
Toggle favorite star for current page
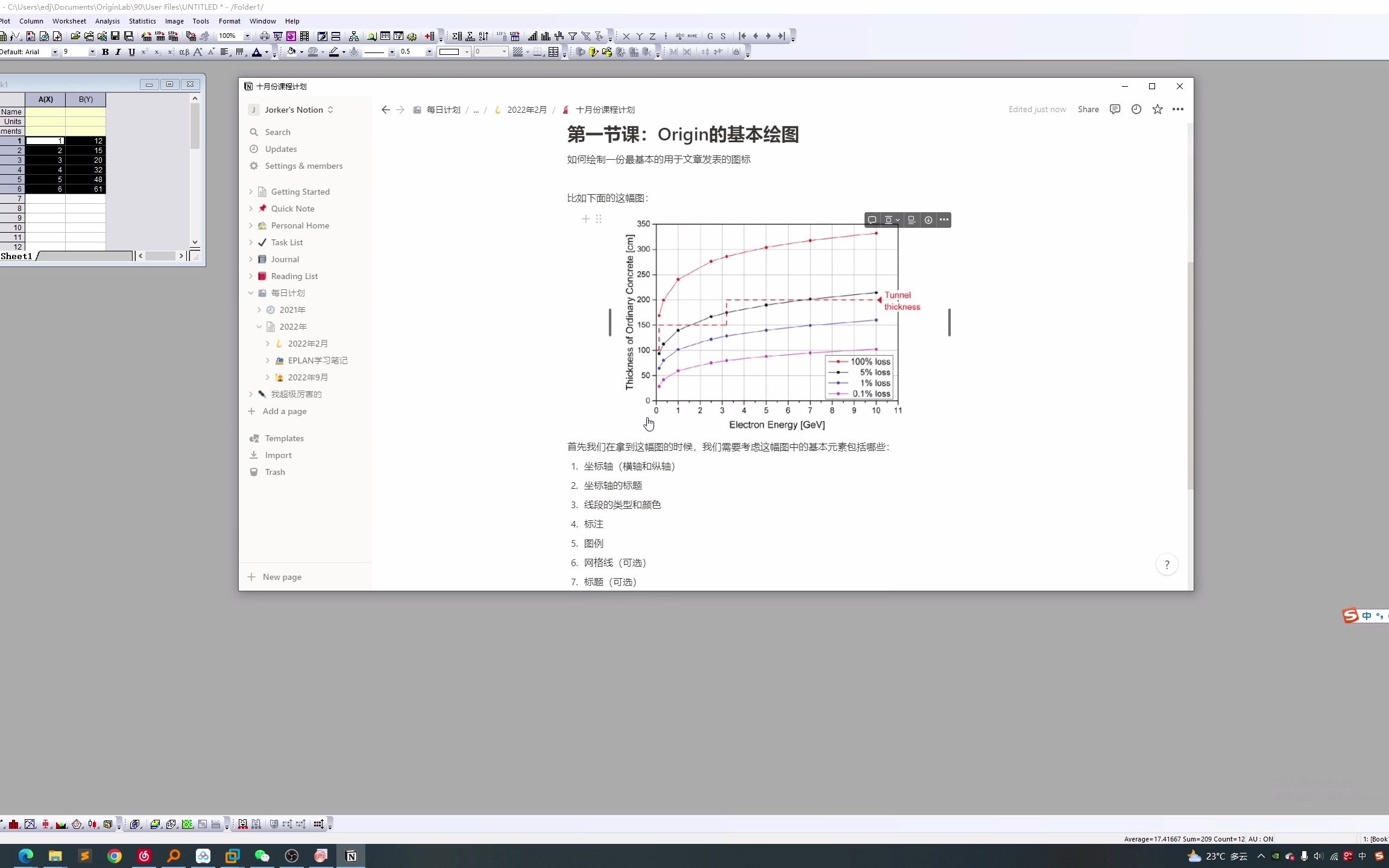click(x=1157, y=109)
